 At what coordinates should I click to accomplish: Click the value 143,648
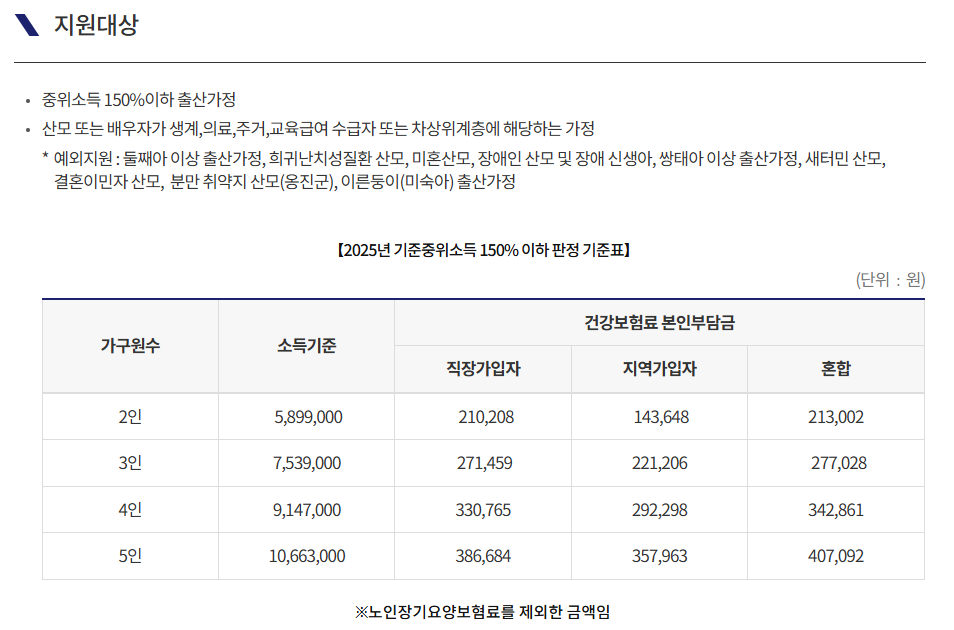coord(661,417)
